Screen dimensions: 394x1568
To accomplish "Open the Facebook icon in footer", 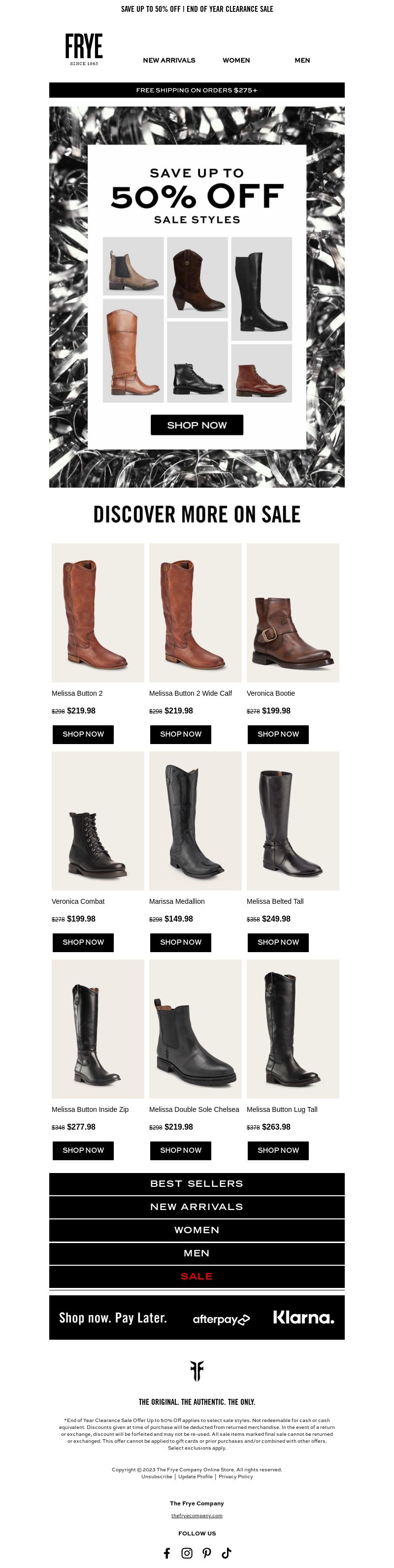I will 167,1553.
